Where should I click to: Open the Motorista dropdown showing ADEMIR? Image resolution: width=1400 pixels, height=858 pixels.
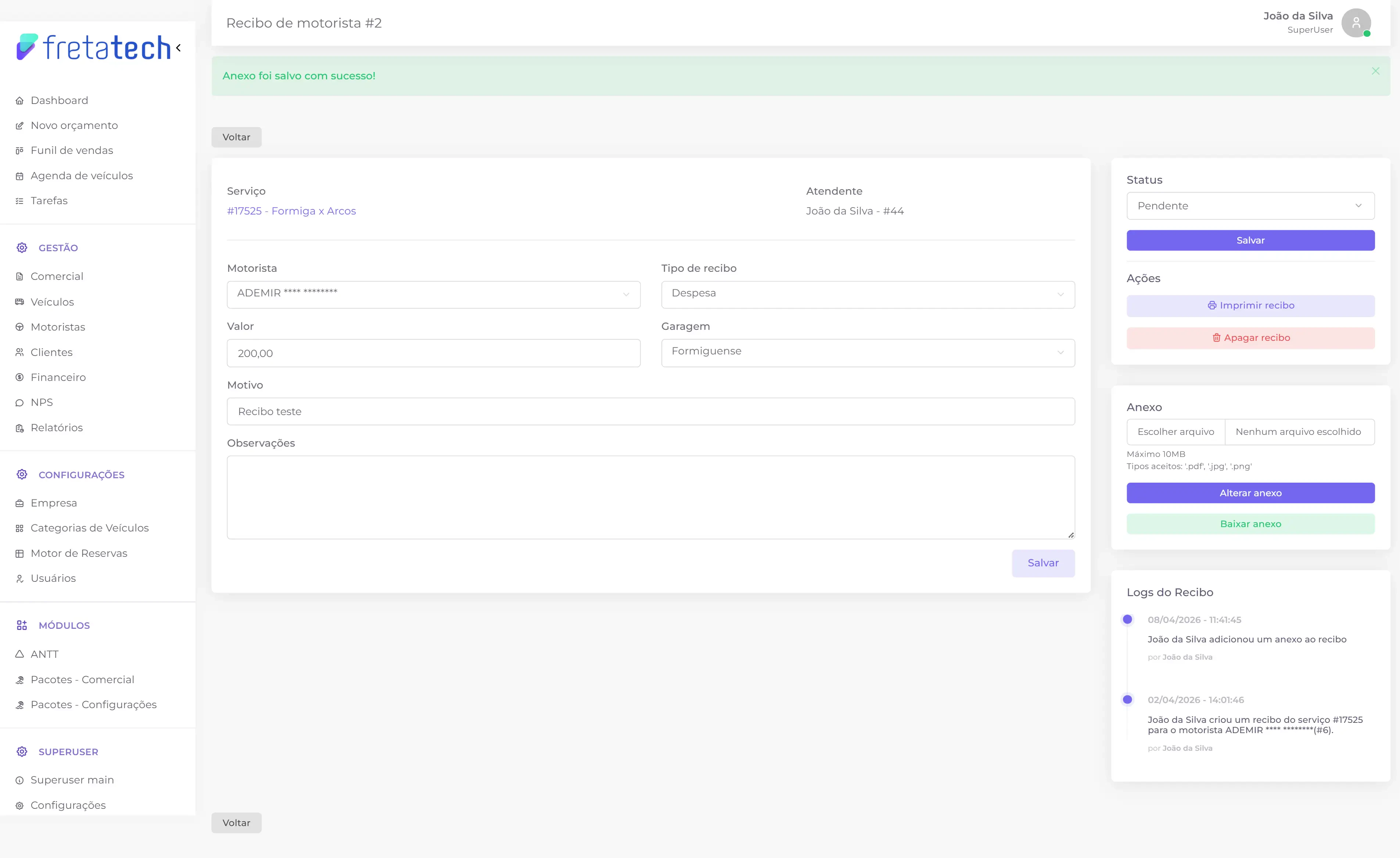(x=434, y=295)
